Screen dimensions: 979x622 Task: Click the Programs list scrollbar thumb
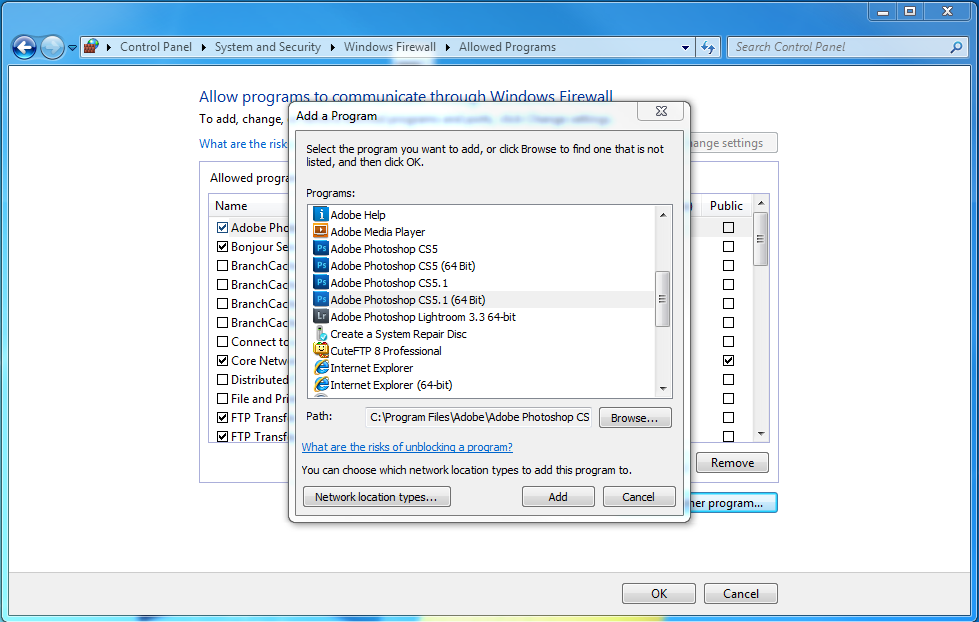[x=662, y=299]
